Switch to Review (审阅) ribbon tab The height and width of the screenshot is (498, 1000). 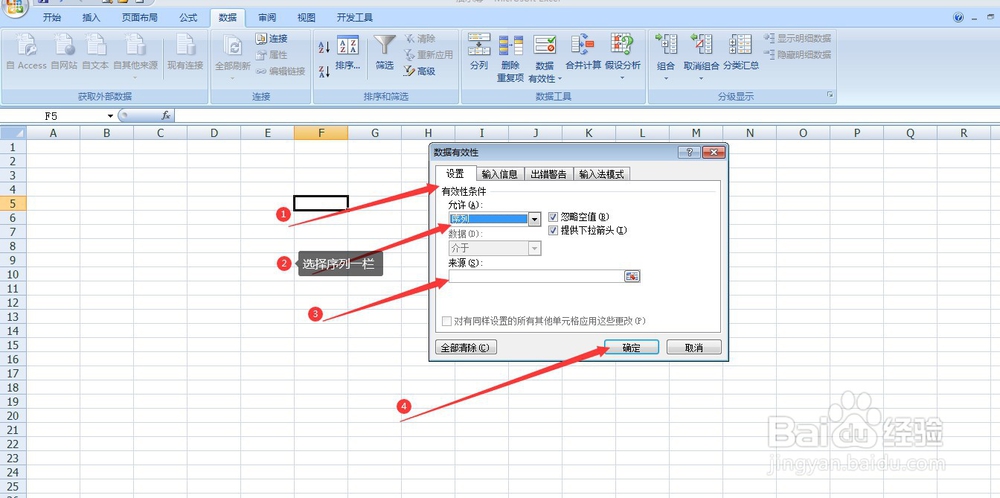coord(267,18)
